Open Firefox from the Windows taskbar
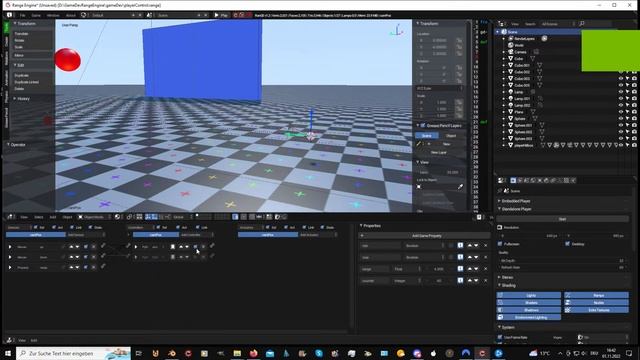The width and height of the screenshot is (640, 360). pos(253,353)
